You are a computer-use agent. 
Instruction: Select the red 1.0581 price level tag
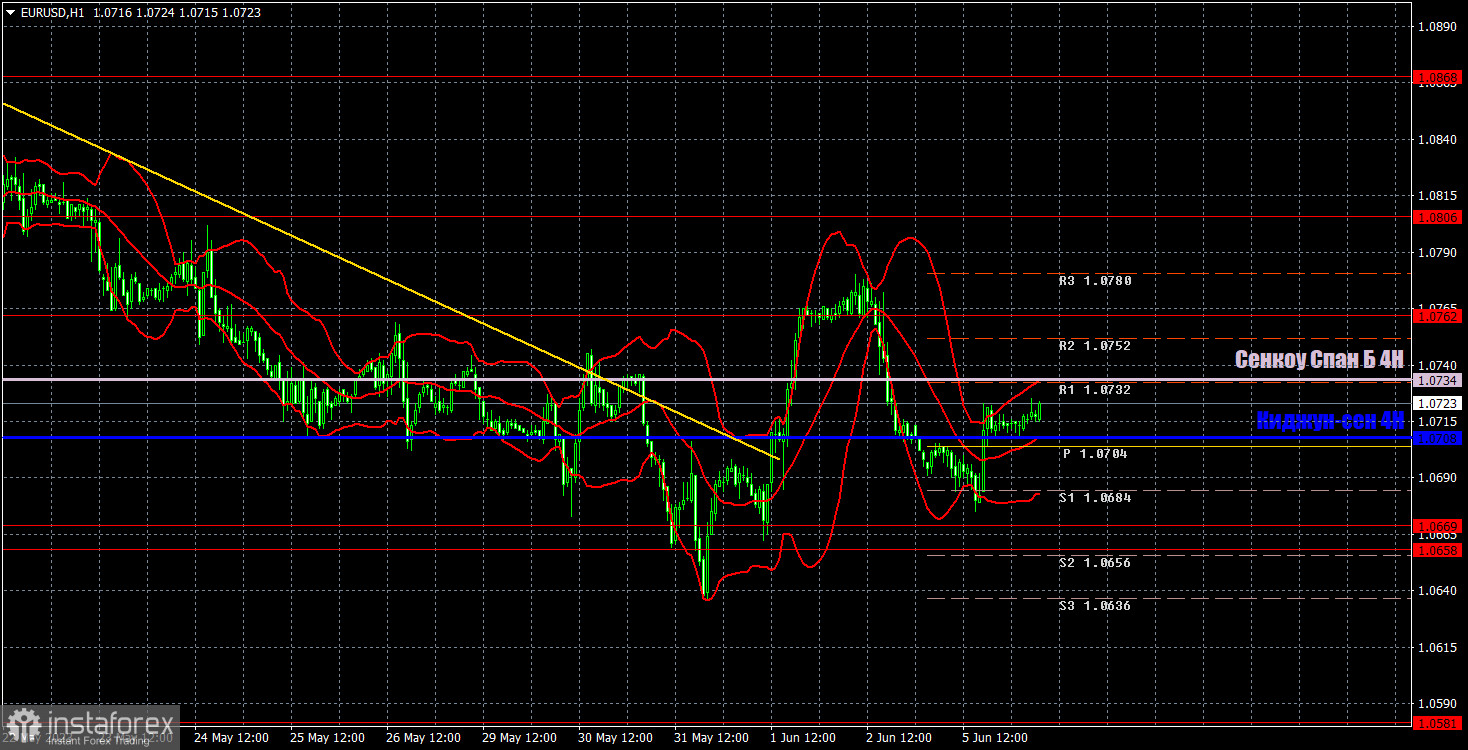(1438, 723)
